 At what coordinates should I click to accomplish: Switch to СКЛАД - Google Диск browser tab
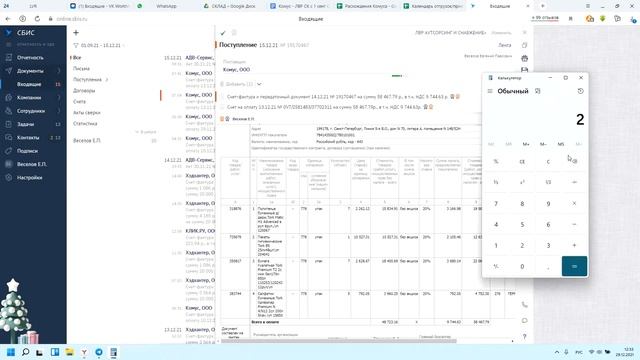click(x=233, y=6)
